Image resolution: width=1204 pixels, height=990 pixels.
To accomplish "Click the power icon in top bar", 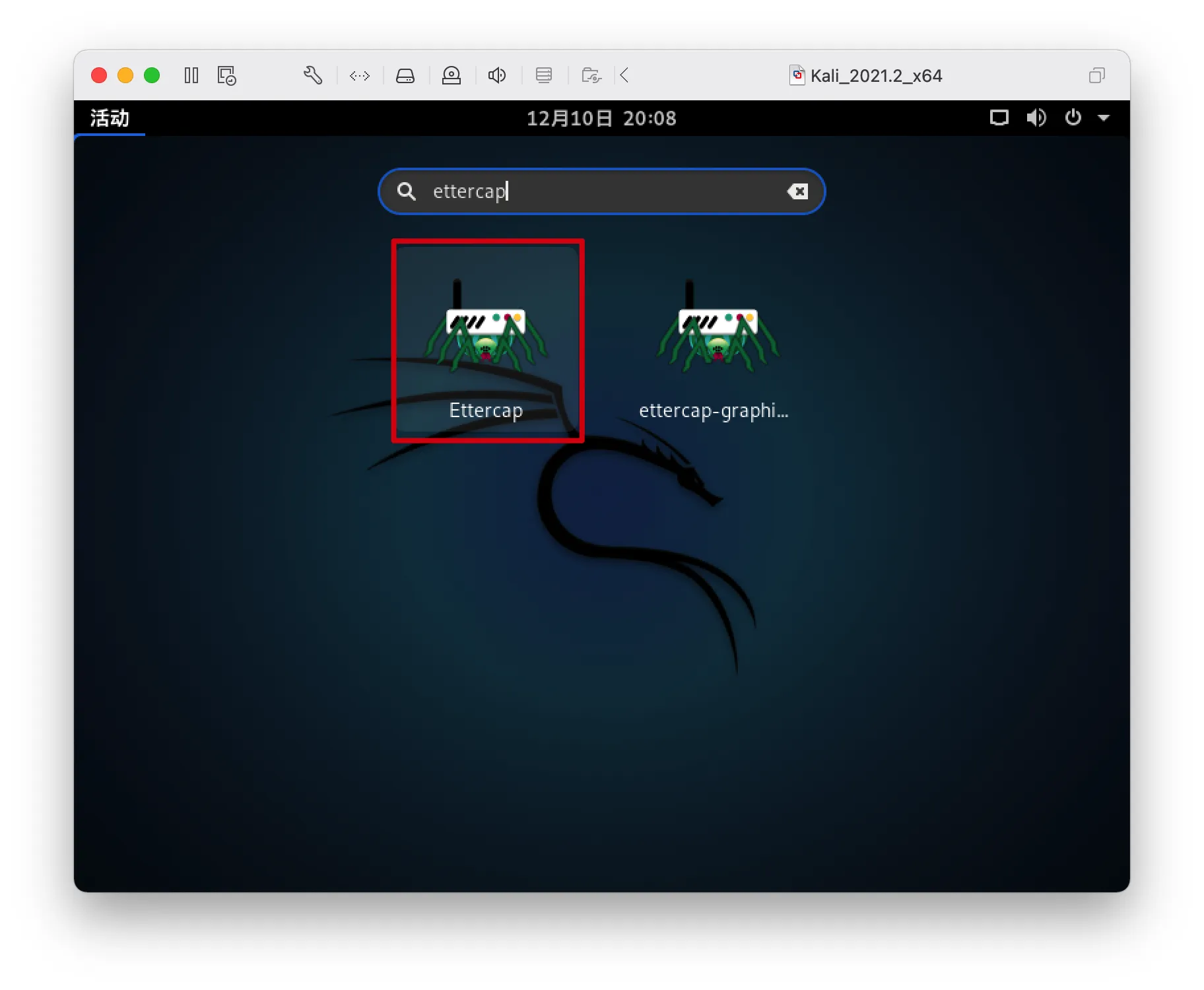I will (x=1073, y=117).
